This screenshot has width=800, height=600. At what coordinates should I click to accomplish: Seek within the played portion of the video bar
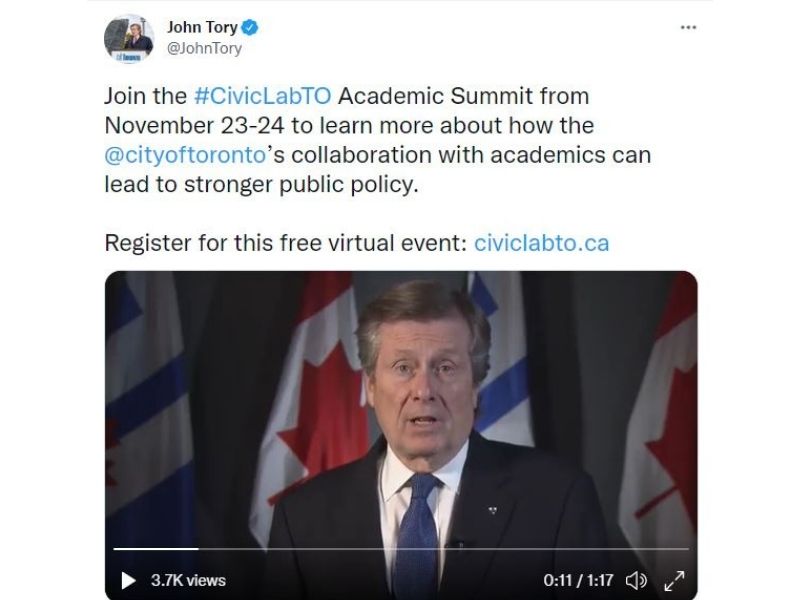pyautogui.click(x=156, y=549)
